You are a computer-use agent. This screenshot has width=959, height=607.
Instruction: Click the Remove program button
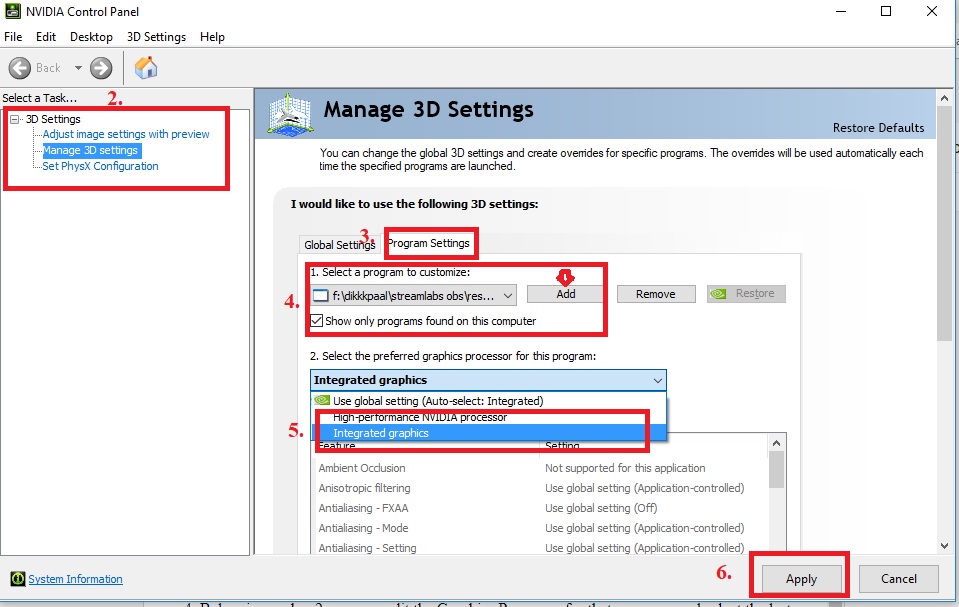(x=656, y=294)
